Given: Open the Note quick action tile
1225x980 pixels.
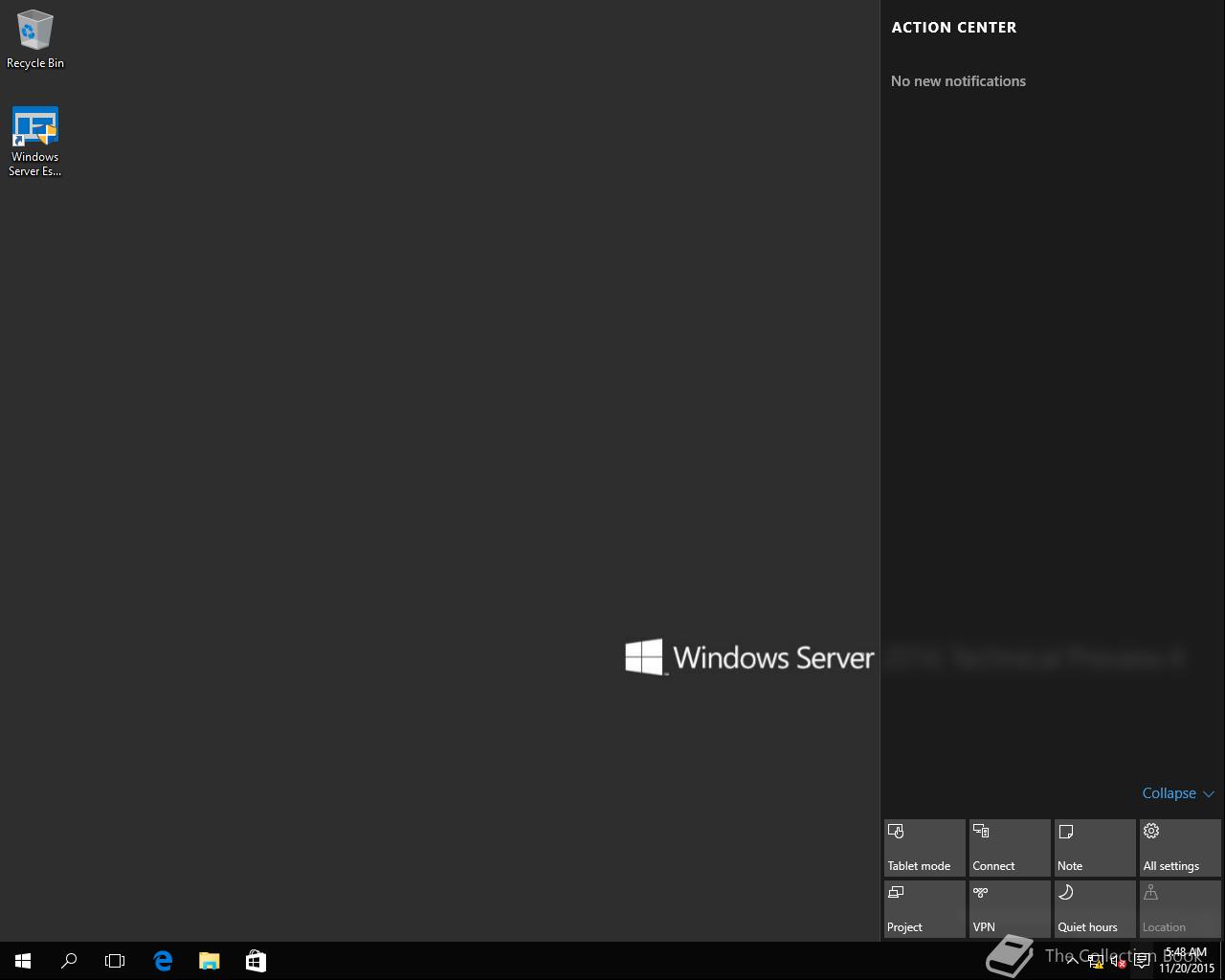Looking at the screenshot, I should click(x=1095, y=847).
